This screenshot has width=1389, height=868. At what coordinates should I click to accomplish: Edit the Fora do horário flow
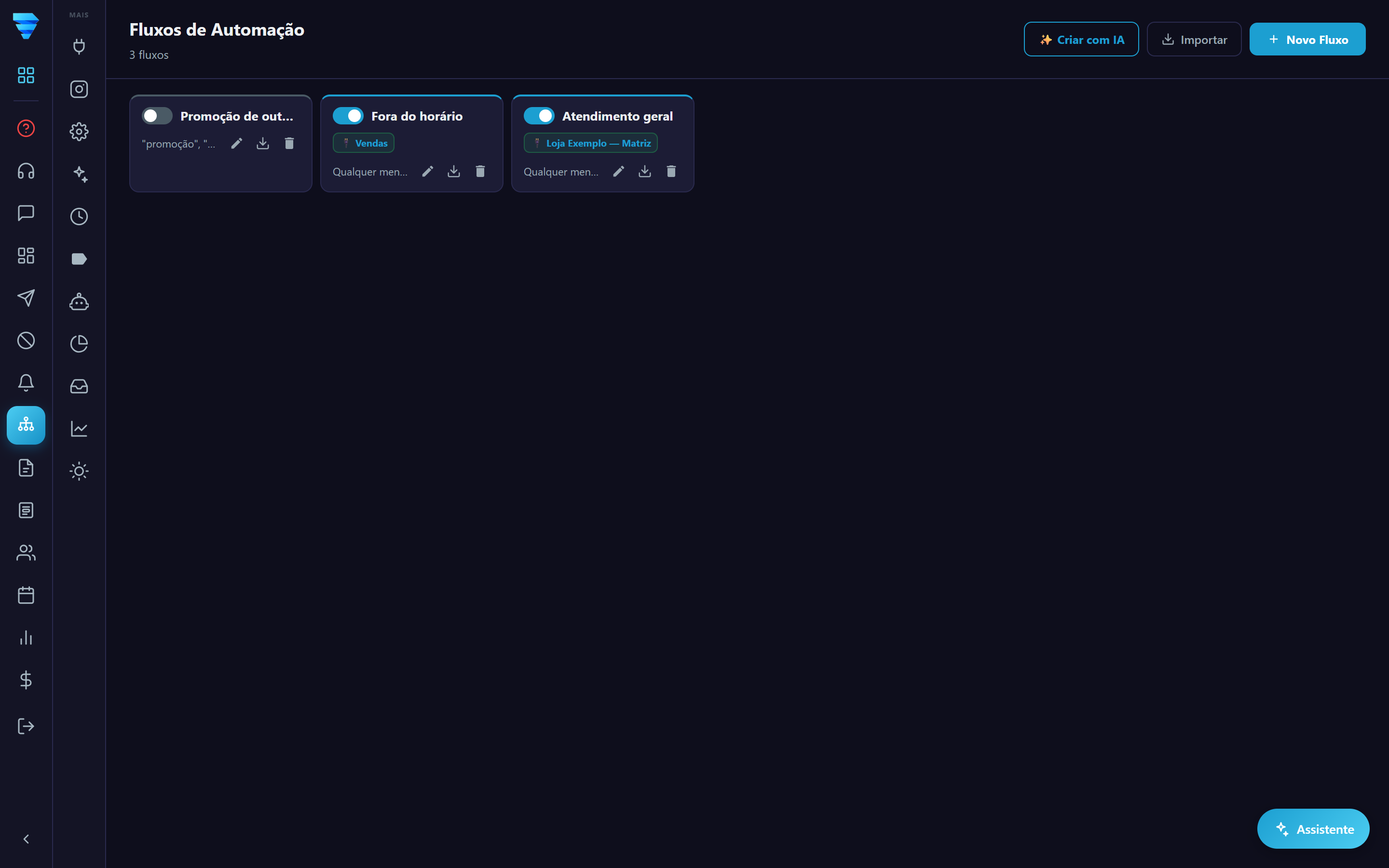(x=428, y=172)
